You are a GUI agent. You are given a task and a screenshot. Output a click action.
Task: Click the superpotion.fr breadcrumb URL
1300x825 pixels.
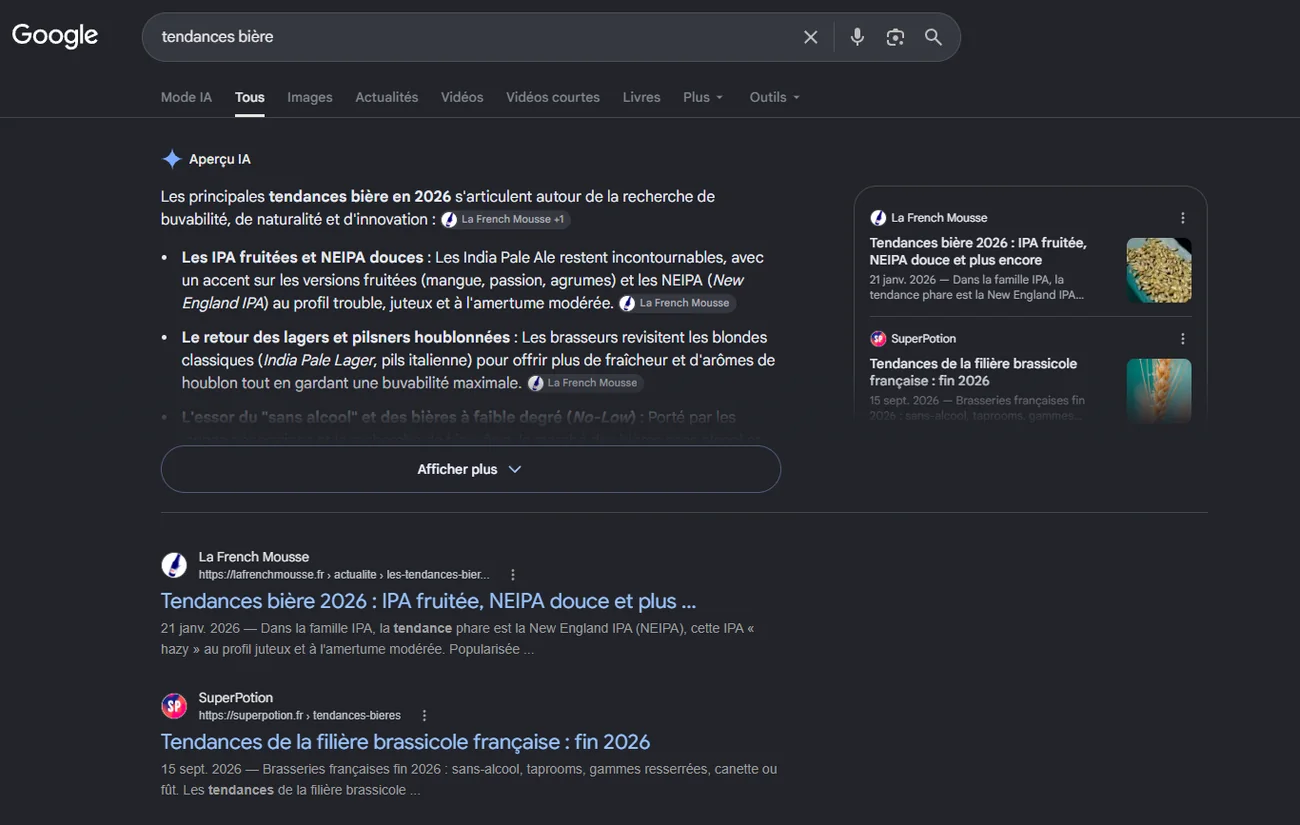300,716
